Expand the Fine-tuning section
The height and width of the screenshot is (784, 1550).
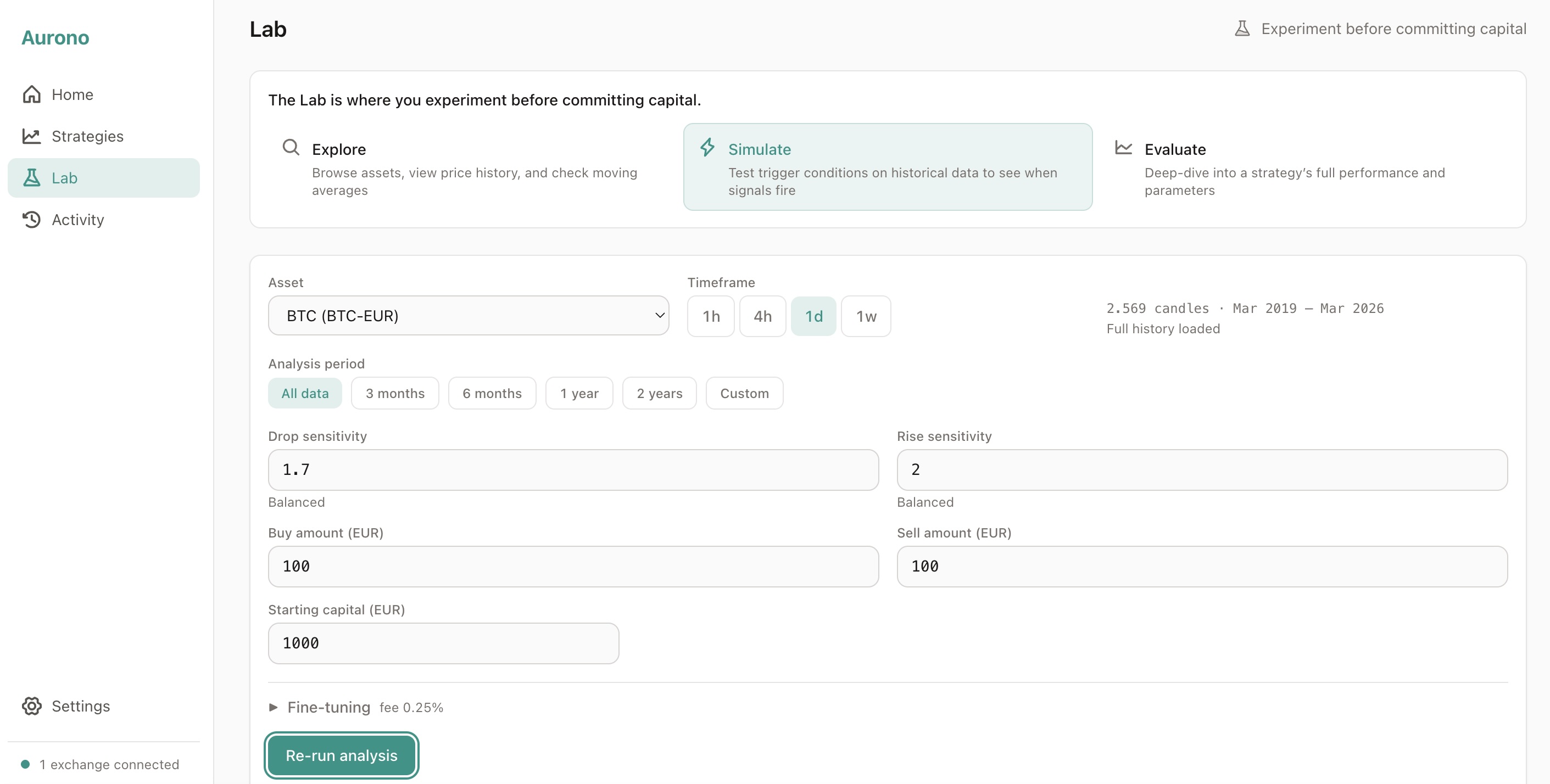(x=328, y=707)
